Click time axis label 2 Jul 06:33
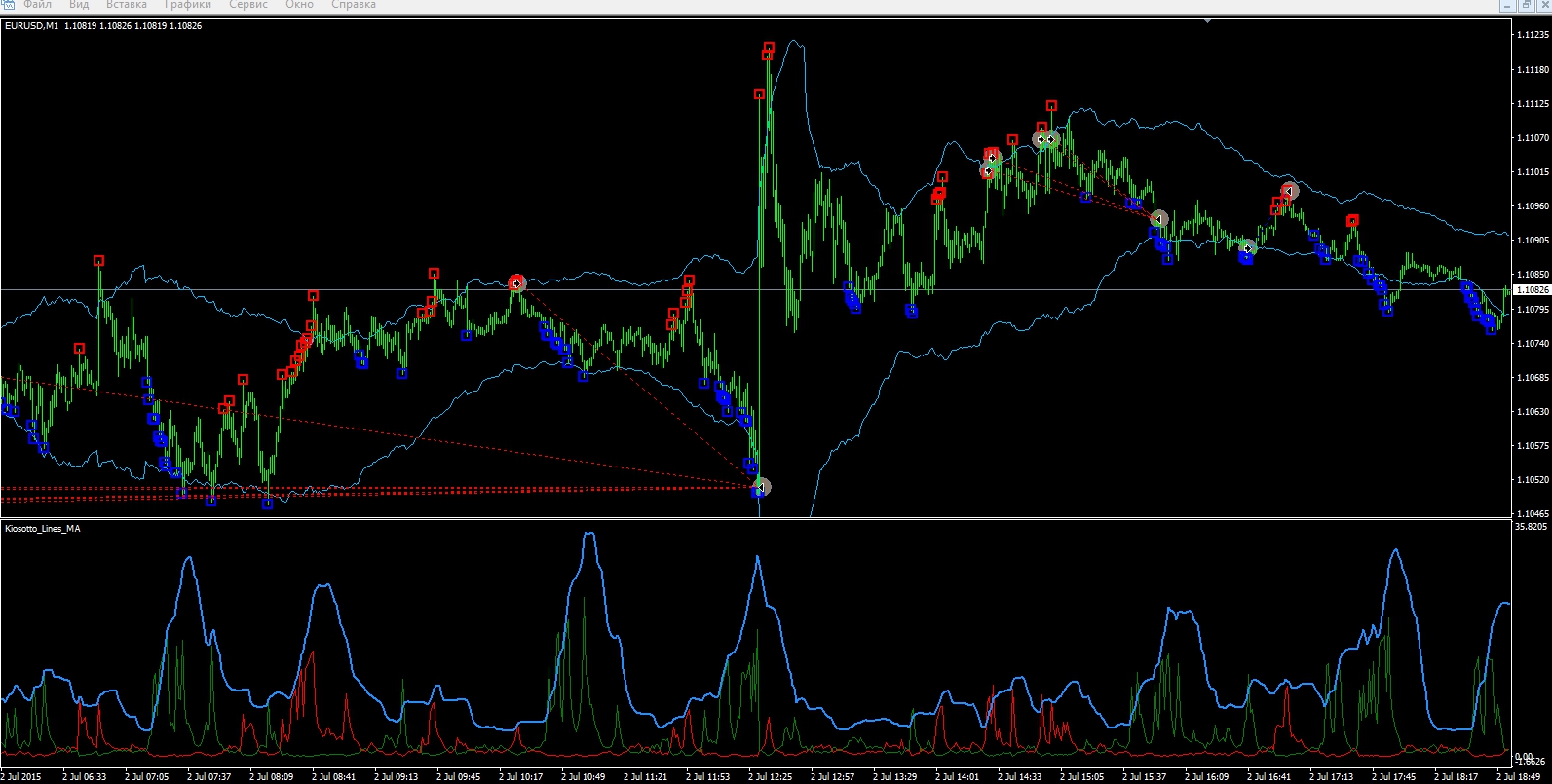Screen dimensions: 1552x784 point(85,777)
